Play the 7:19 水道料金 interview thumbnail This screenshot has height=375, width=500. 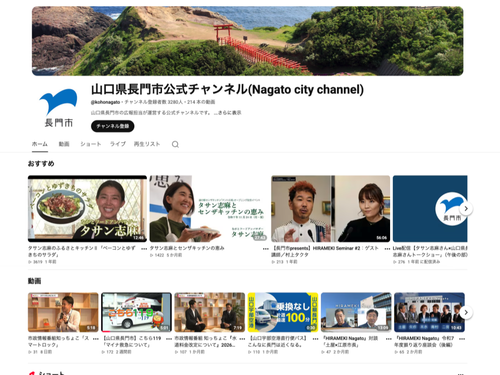210,312
